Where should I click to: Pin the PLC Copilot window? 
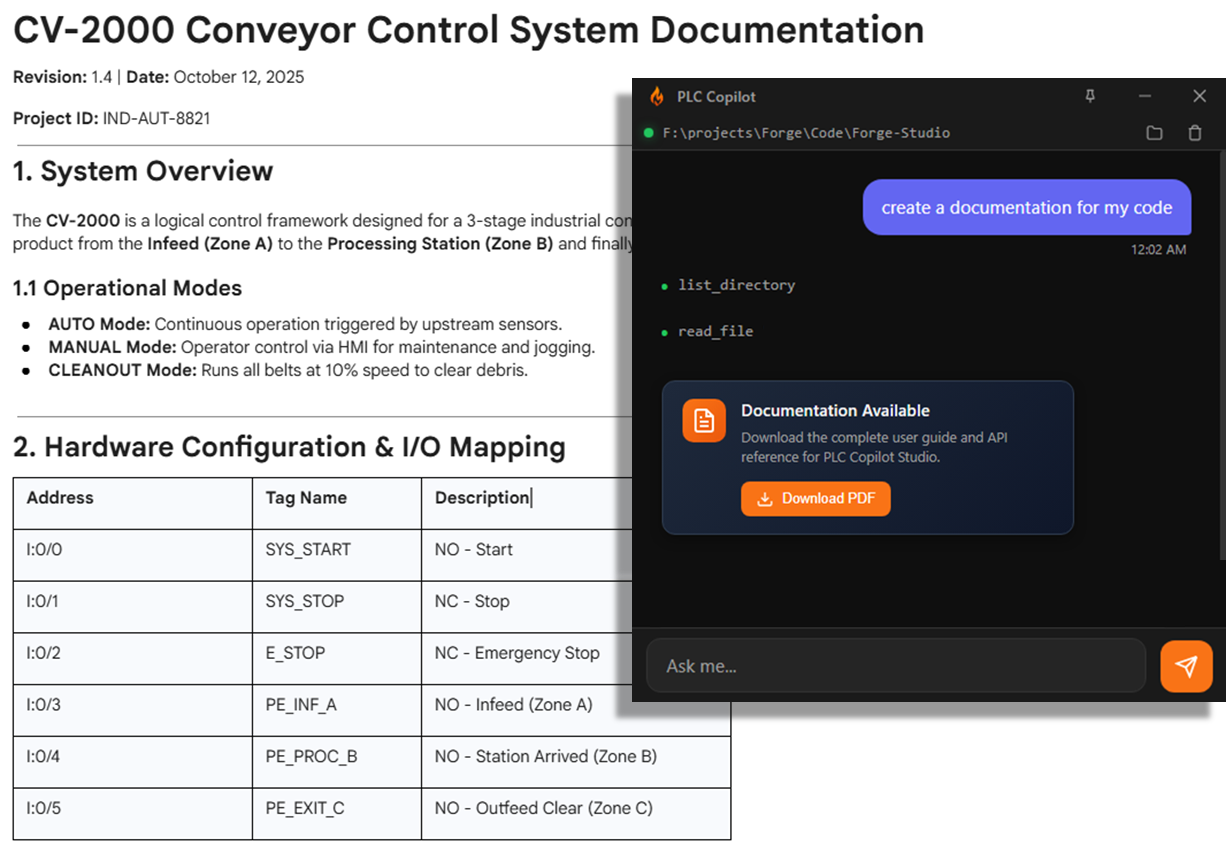tap(1090, 96)
